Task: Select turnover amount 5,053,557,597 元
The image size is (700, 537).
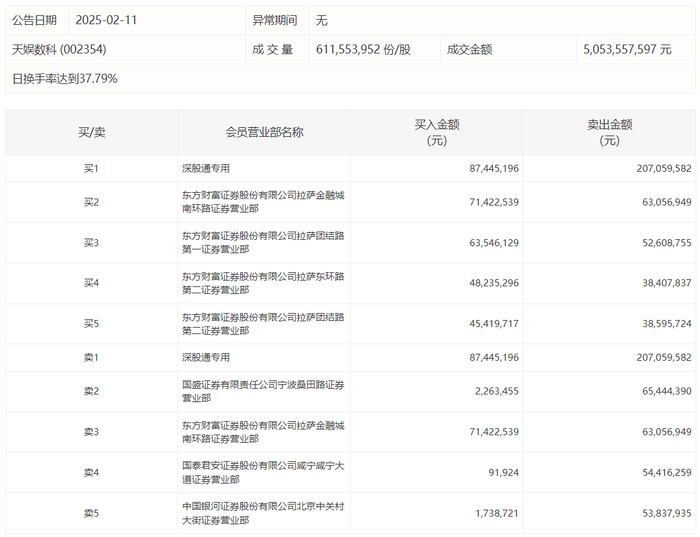Action: tap(627, 49)
